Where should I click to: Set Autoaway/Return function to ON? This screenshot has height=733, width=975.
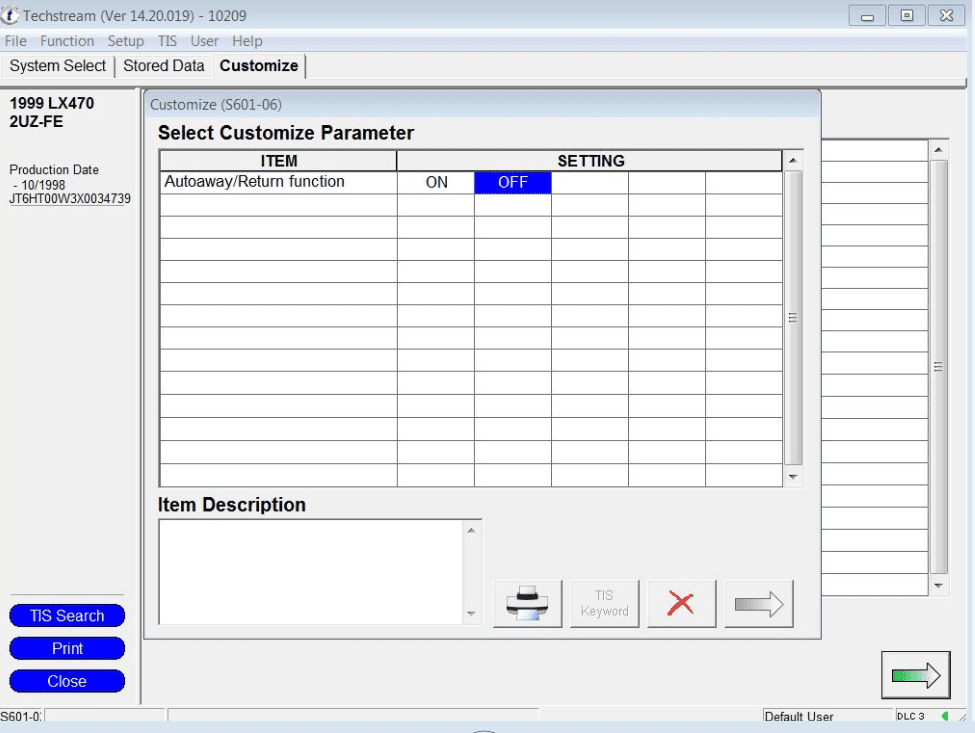tap(436, 182)
